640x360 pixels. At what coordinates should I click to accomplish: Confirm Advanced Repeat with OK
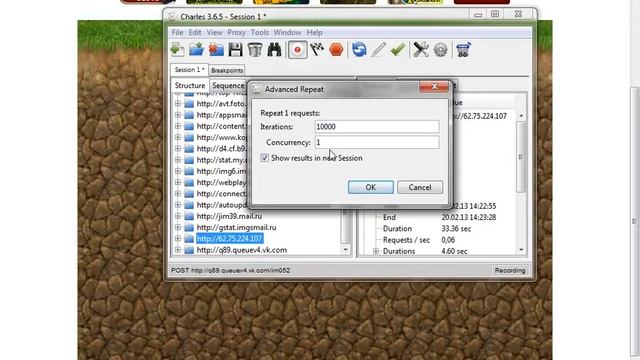coord(371,187)
